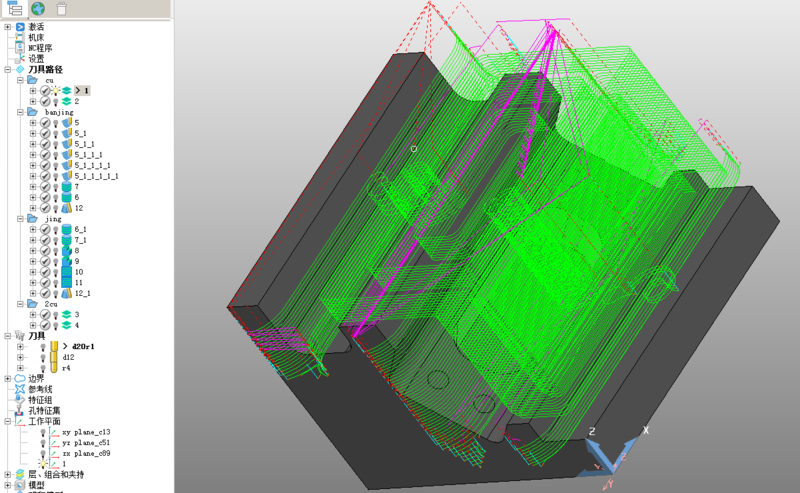This screenshot has width=800, height=493.
Task: Select the 机床 machine tool entry
Action: (x=36, y=37)
